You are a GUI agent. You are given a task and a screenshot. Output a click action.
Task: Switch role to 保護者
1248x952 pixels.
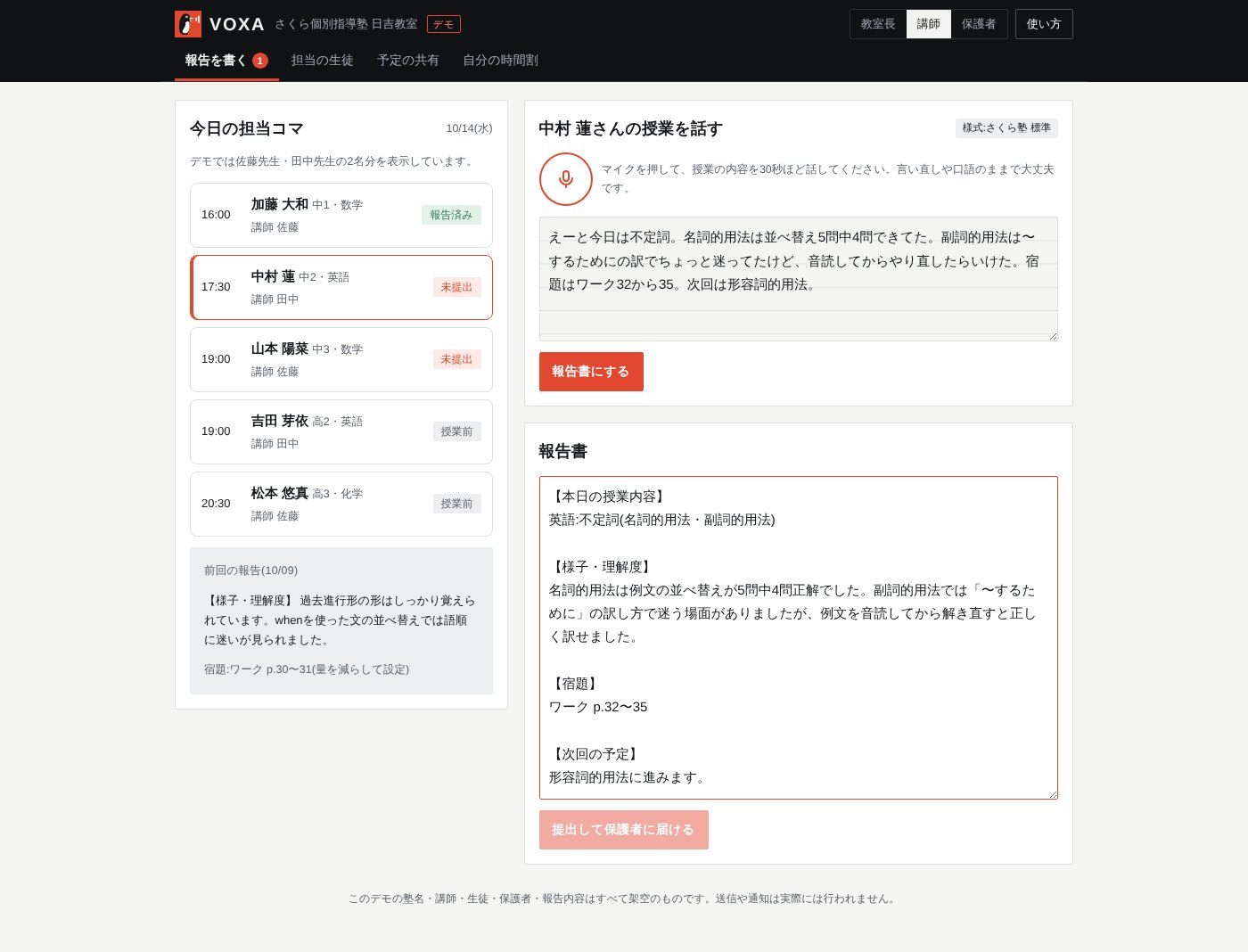coord(979,24)
